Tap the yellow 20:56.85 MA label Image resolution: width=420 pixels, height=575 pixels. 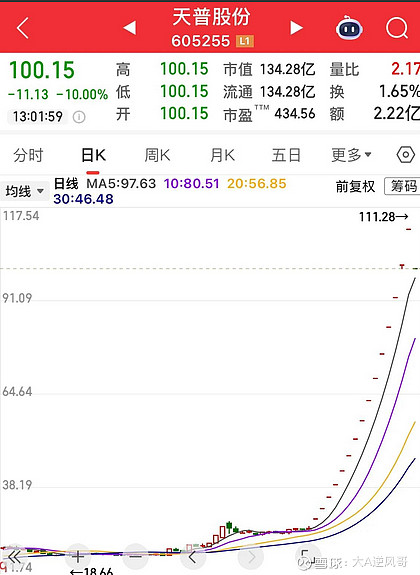(x=256, y=183)
